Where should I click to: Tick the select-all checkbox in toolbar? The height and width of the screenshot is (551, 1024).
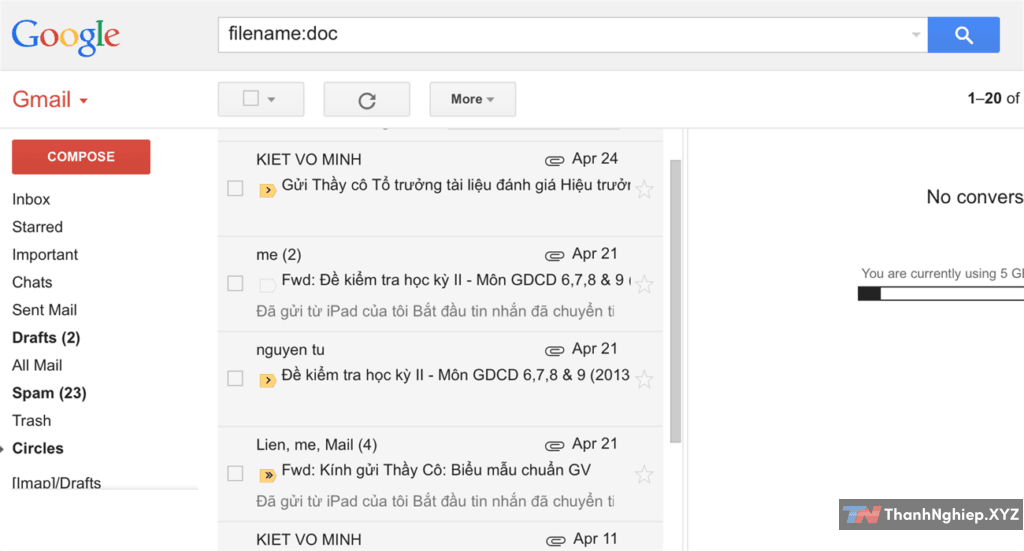pyautogui.click(x=251, y=98)
